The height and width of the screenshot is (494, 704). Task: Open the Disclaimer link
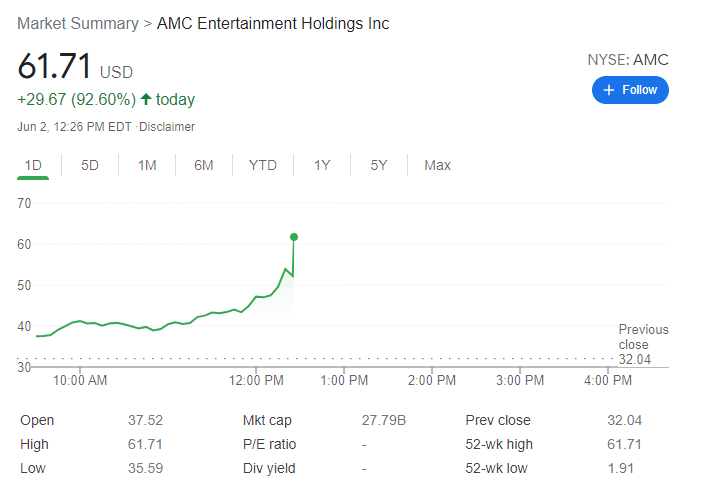(x=168, y=127)
